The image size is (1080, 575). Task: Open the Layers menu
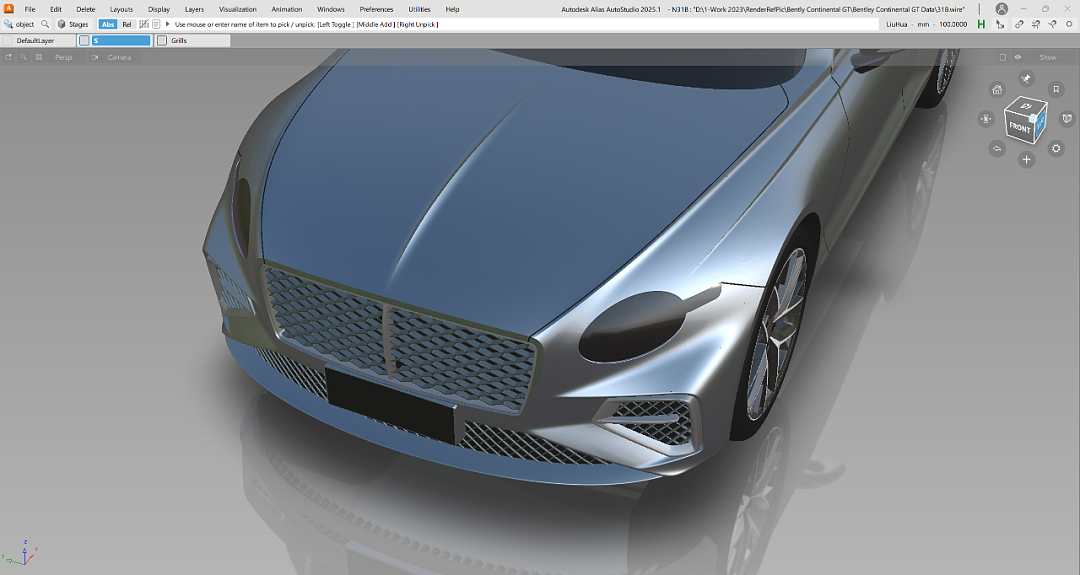194,9
